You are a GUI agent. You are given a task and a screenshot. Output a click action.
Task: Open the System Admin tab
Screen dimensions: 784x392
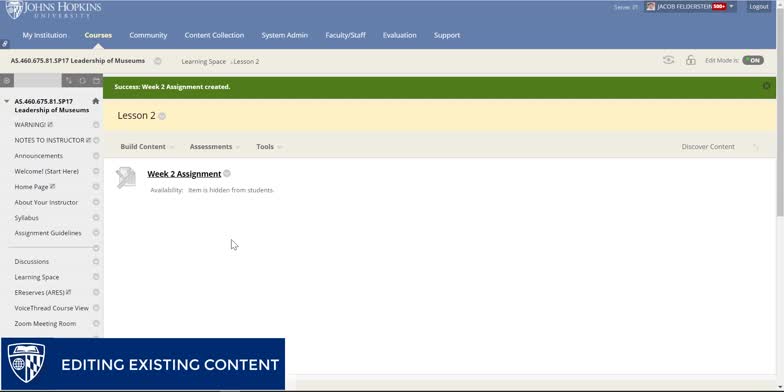pyautogui.click(x=284, y=35)
